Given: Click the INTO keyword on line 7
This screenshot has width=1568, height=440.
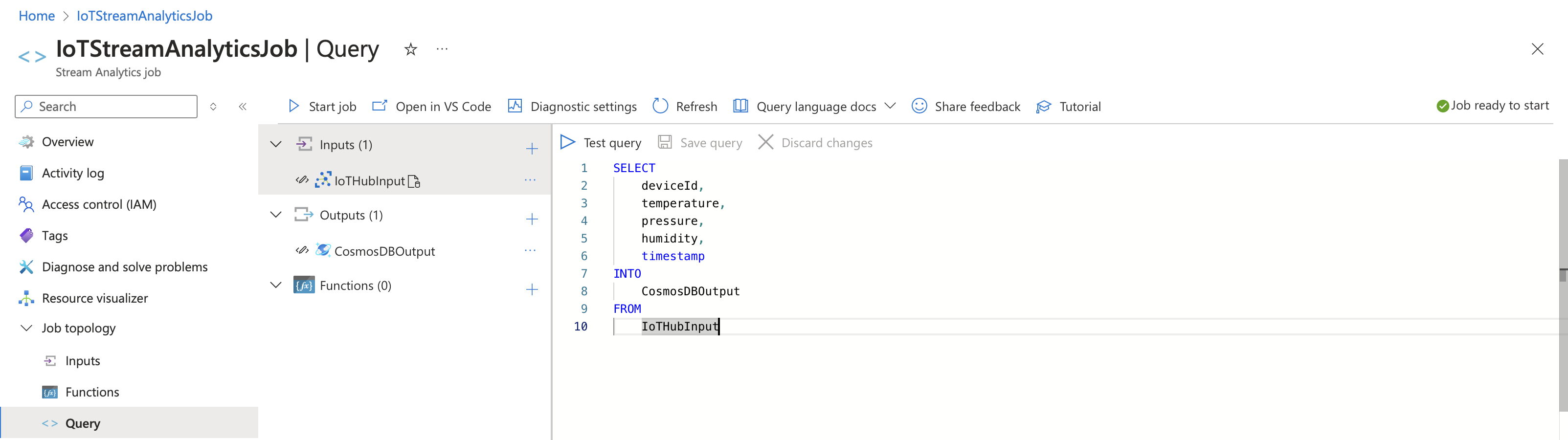Looking at the screenshot, I should click(x=627, y=274).
